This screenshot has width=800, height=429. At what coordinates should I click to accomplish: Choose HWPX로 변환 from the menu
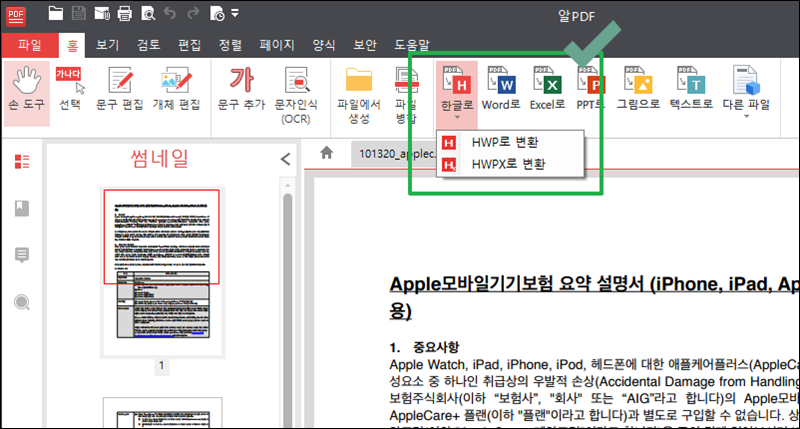point(510,164)
